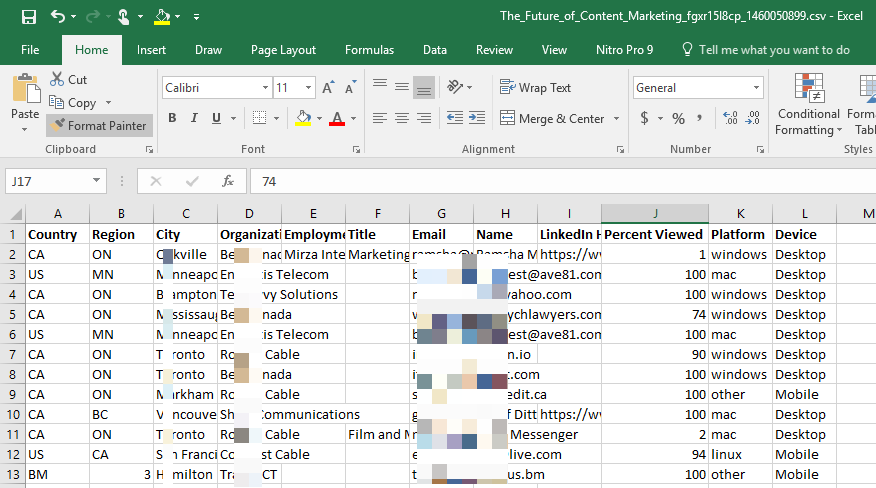Apply yellow fill color to cell
The height and width of the screenshot is (488, 876).
pos(303,118)
